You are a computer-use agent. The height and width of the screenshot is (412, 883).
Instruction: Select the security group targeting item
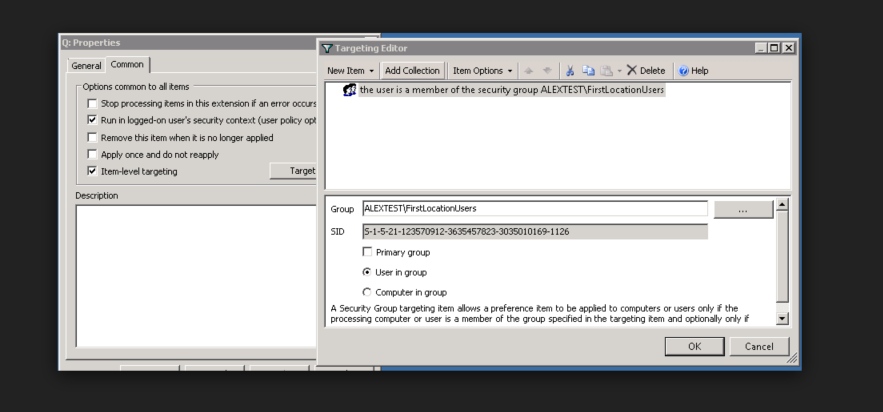click(511, 90)
